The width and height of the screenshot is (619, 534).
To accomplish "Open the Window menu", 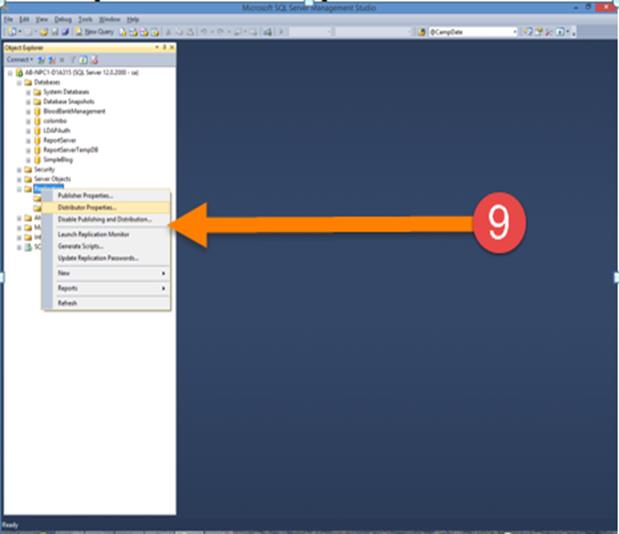I will (109, 19).
